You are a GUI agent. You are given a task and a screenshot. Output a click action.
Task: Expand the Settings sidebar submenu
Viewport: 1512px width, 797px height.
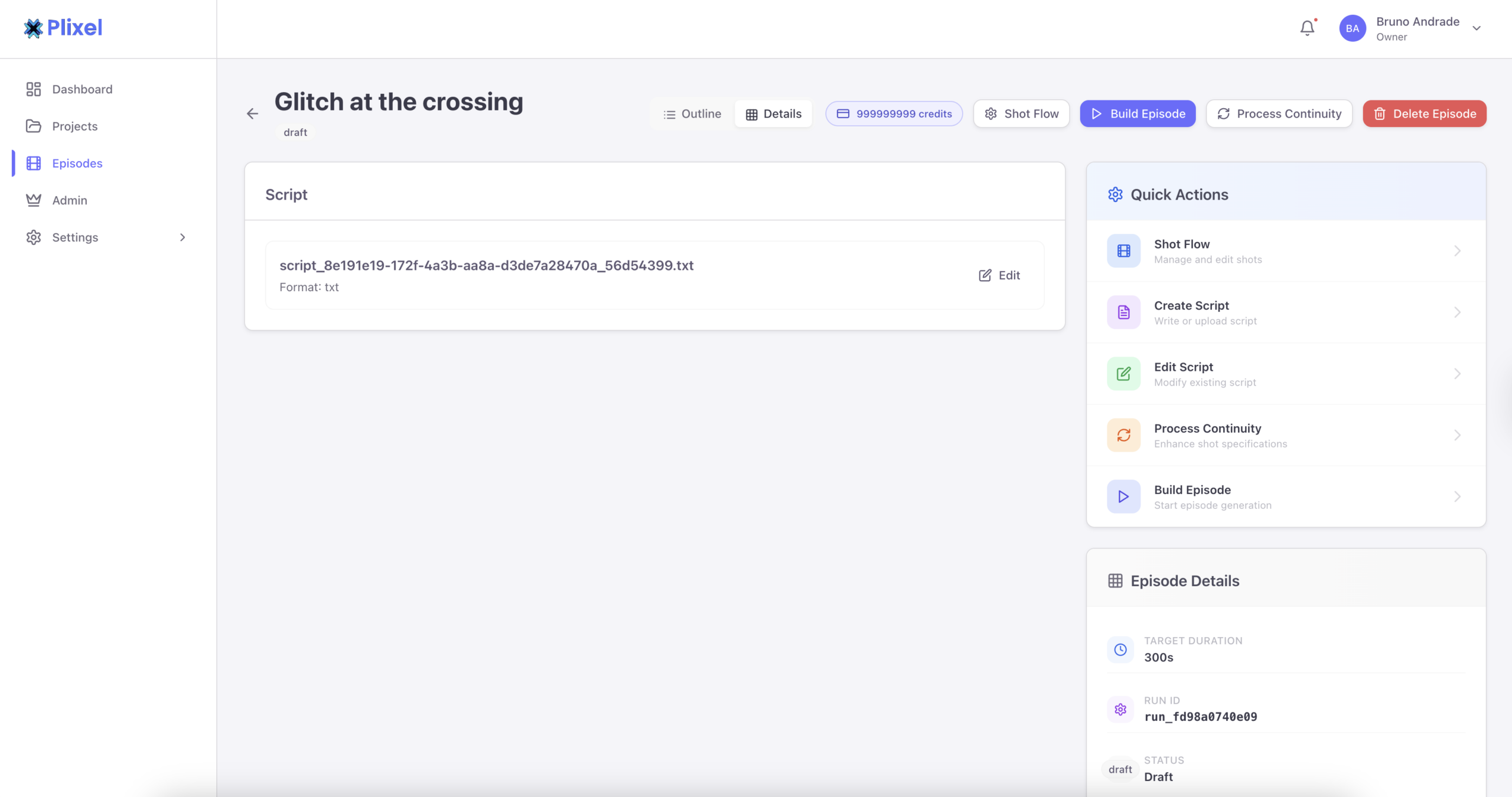click(x=183, y=237)
